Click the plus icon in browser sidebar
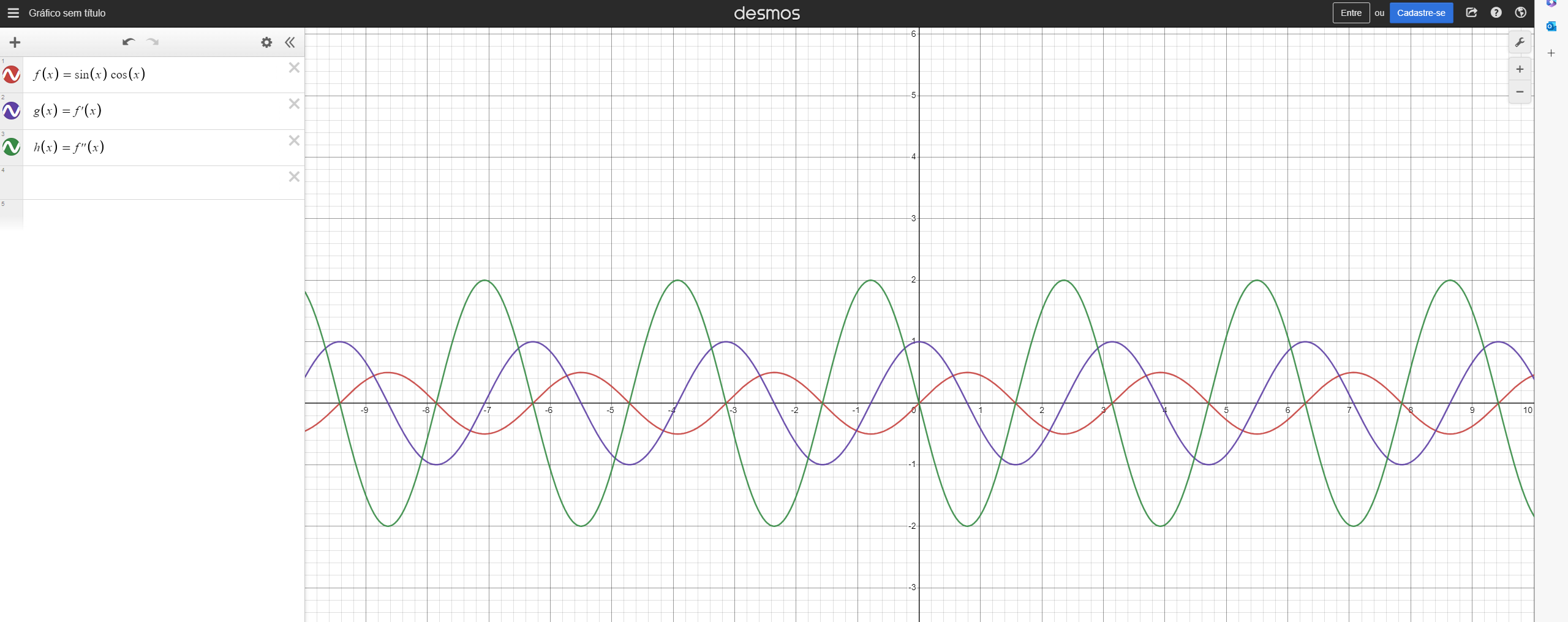This screenshot has width=1568, height=622. pyautogui.click(x=1551, y=53)
